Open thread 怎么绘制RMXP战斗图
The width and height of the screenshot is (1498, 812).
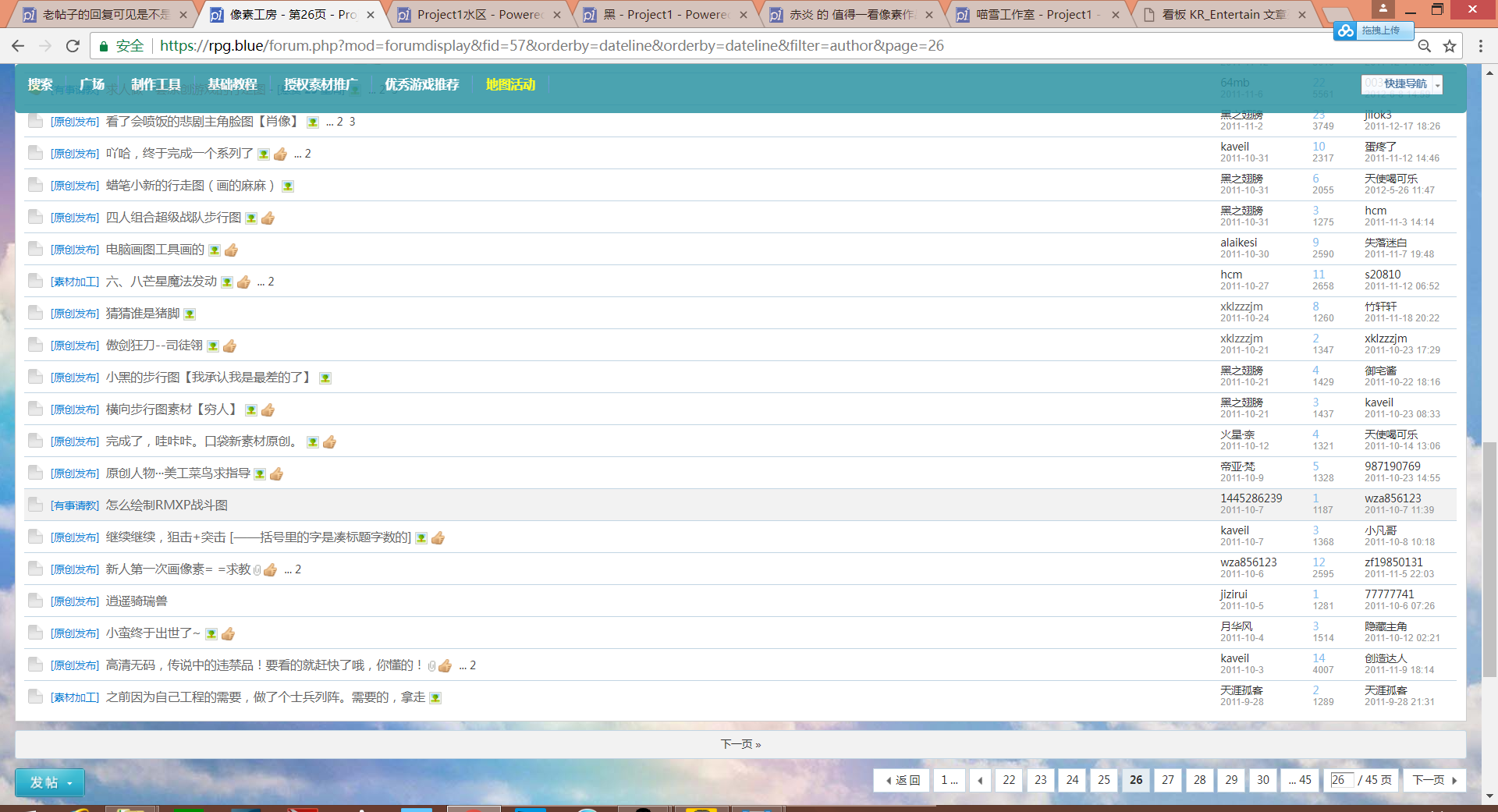click(167, 505)
